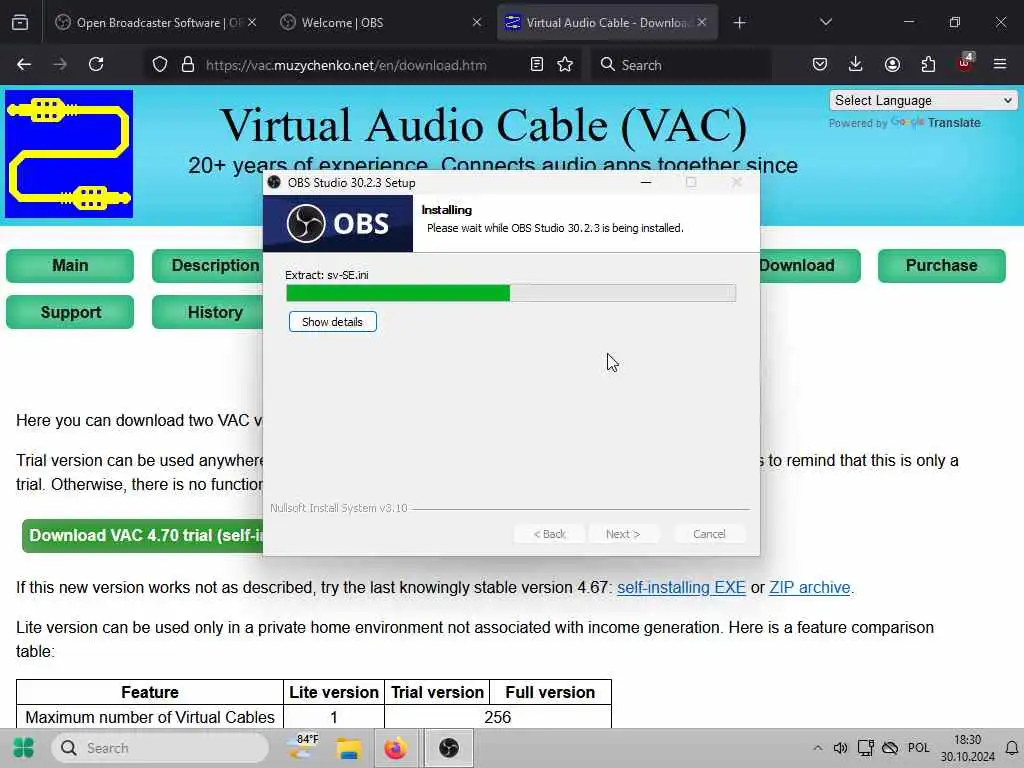Open the ZIP archive link
The image size is (1024, 768).
point(809,588)
